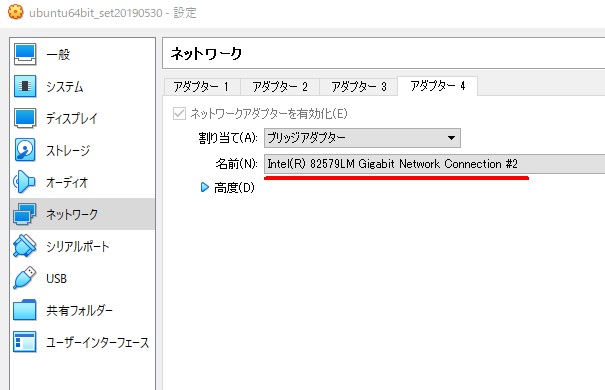
Task: Click the ディスプレイ label in sidebar
Action: [x=72, y=118]
